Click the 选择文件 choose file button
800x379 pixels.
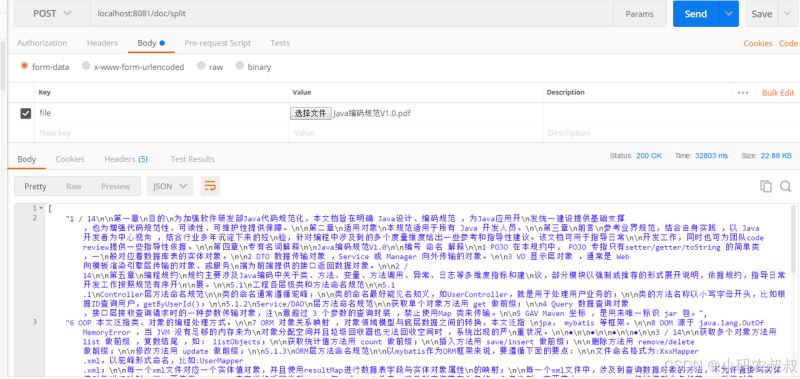pyautogui.click(x=311, y=113)
